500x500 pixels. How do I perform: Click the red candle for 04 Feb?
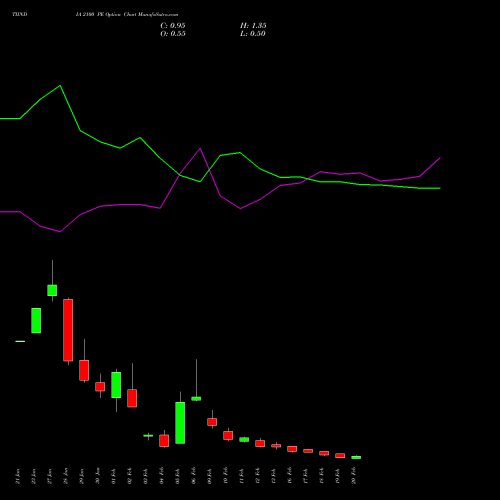164,441
